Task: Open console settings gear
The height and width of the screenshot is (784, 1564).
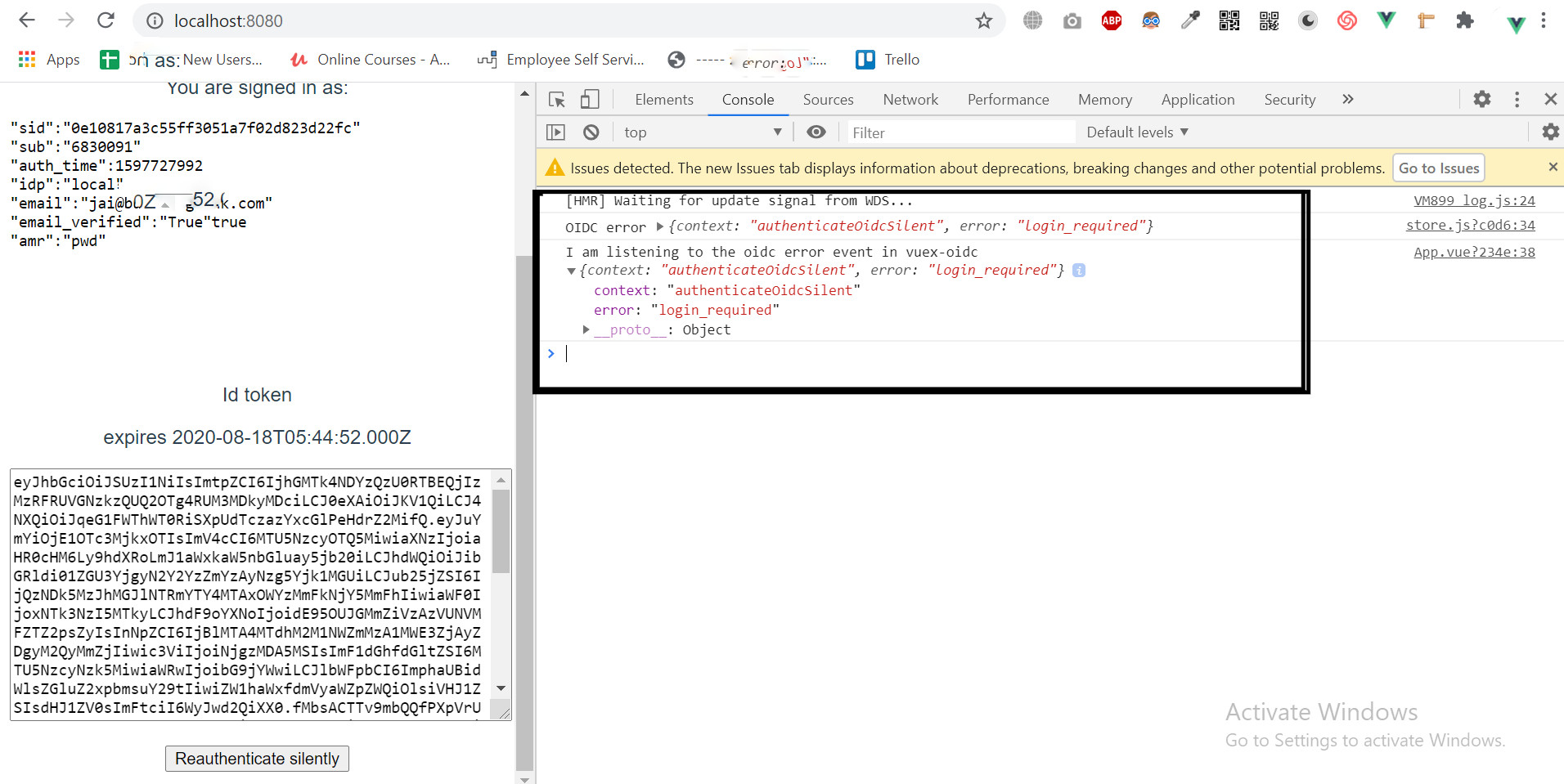Action: click(x=1550, y=132)
